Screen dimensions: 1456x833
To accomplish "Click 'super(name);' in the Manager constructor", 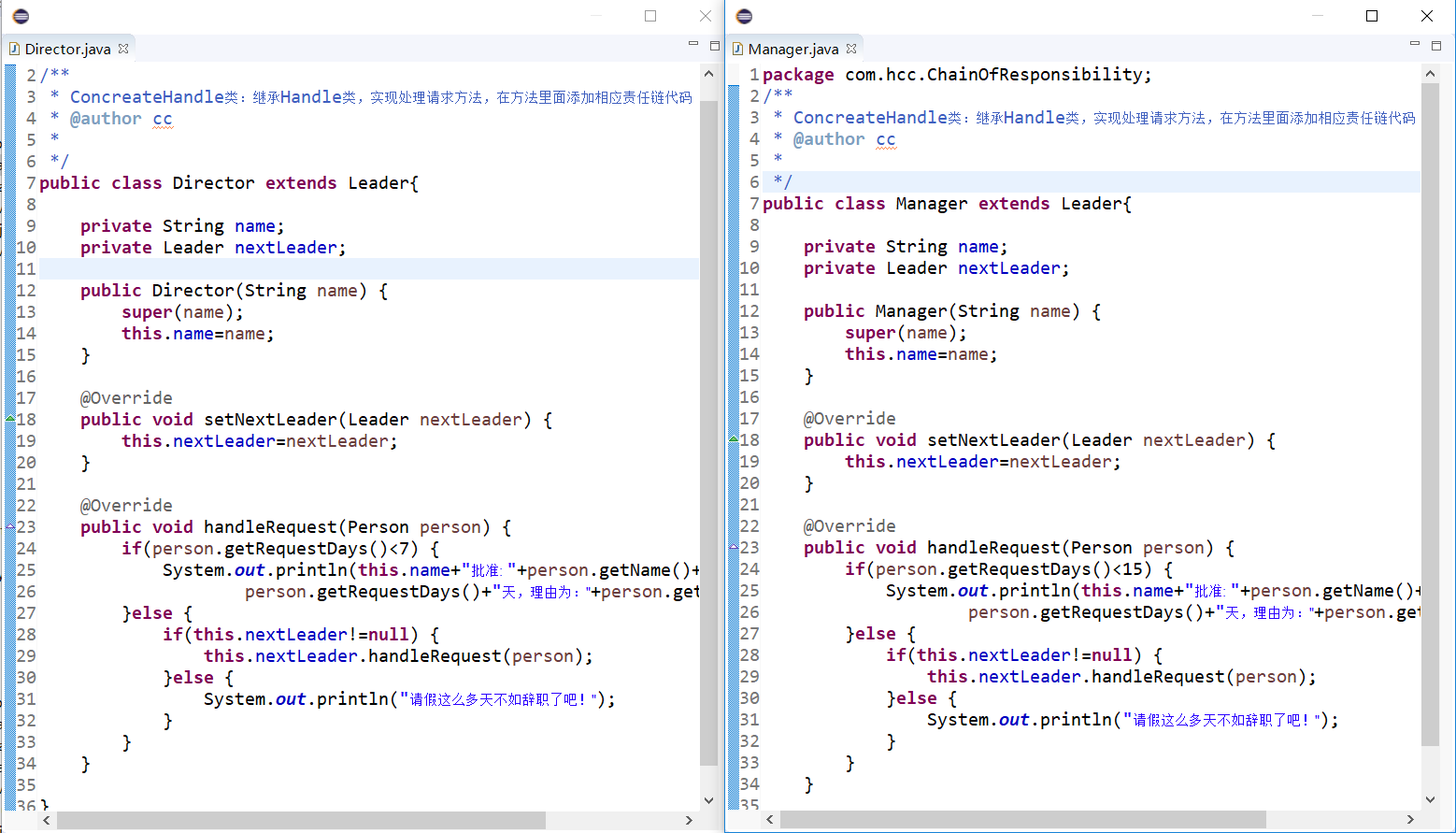I will (x=906, y=333).
